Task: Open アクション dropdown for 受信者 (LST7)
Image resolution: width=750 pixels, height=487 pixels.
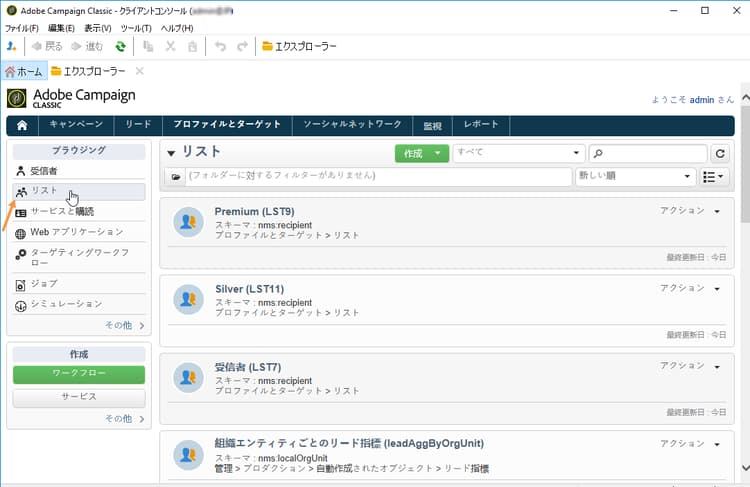Action: point(690,366)
